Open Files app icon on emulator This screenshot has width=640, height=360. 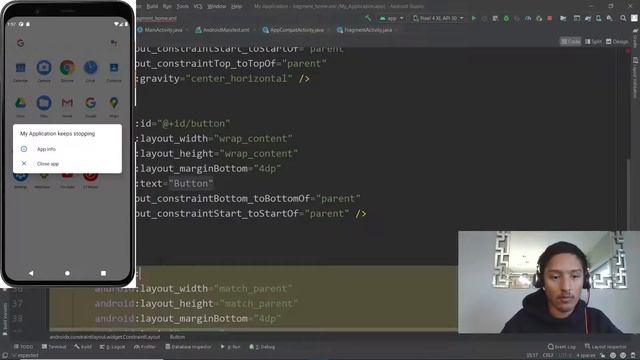point(44,103)
